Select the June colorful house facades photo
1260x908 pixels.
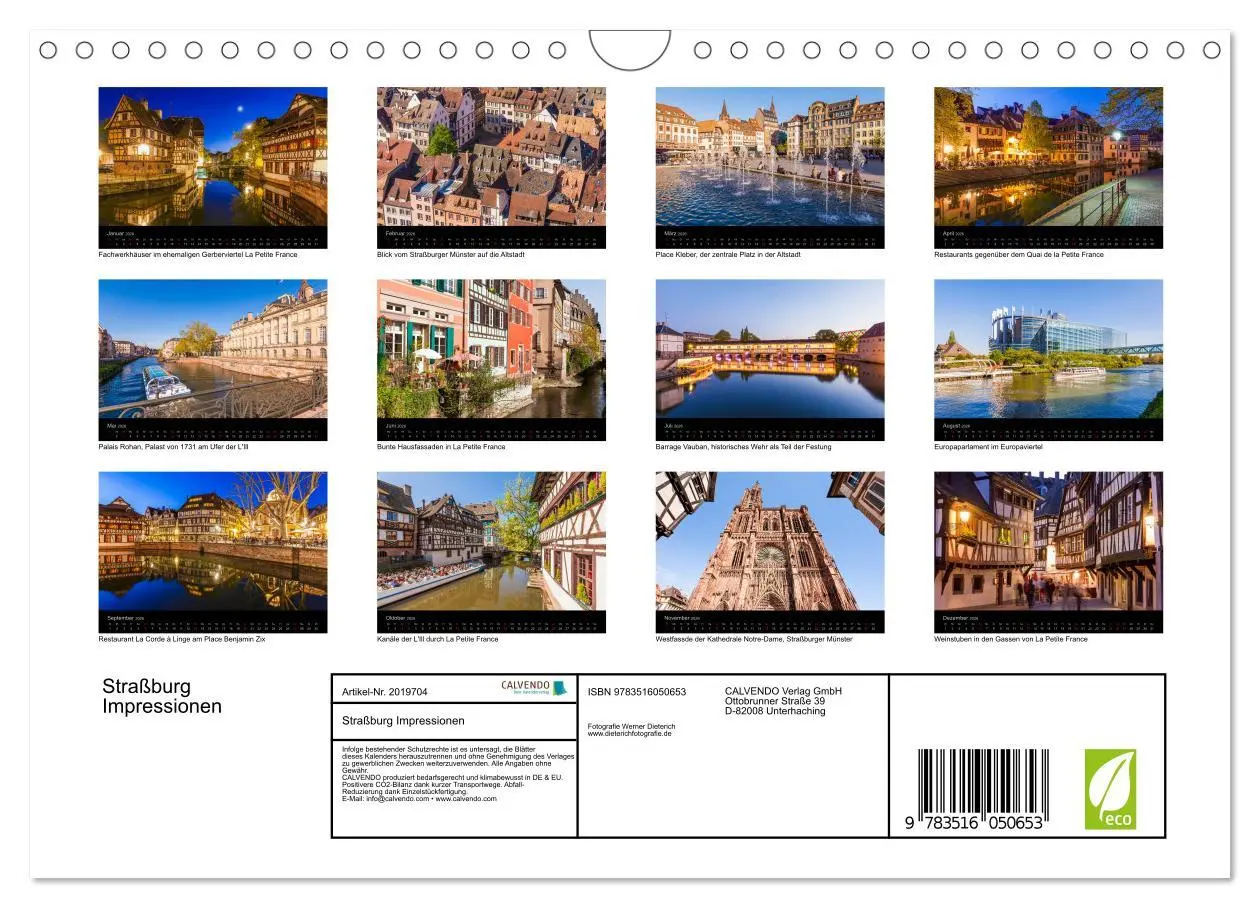tap(491, 348)
